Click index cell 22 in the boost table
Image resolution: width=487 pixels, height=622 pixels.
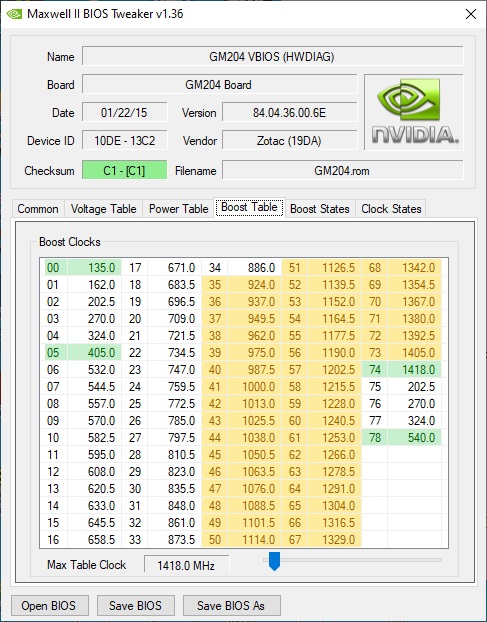tap(134, 353)
